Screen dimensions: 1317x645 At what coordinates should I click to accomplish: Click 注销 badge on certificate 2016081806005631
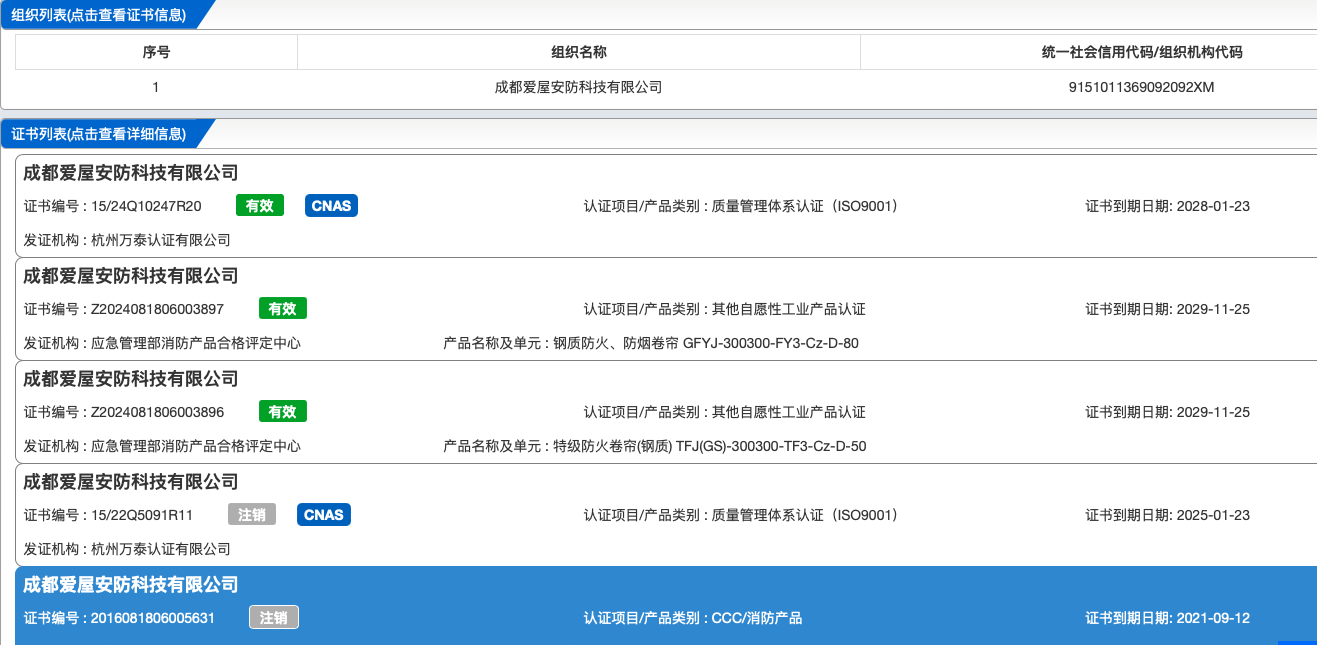point(274,617)
